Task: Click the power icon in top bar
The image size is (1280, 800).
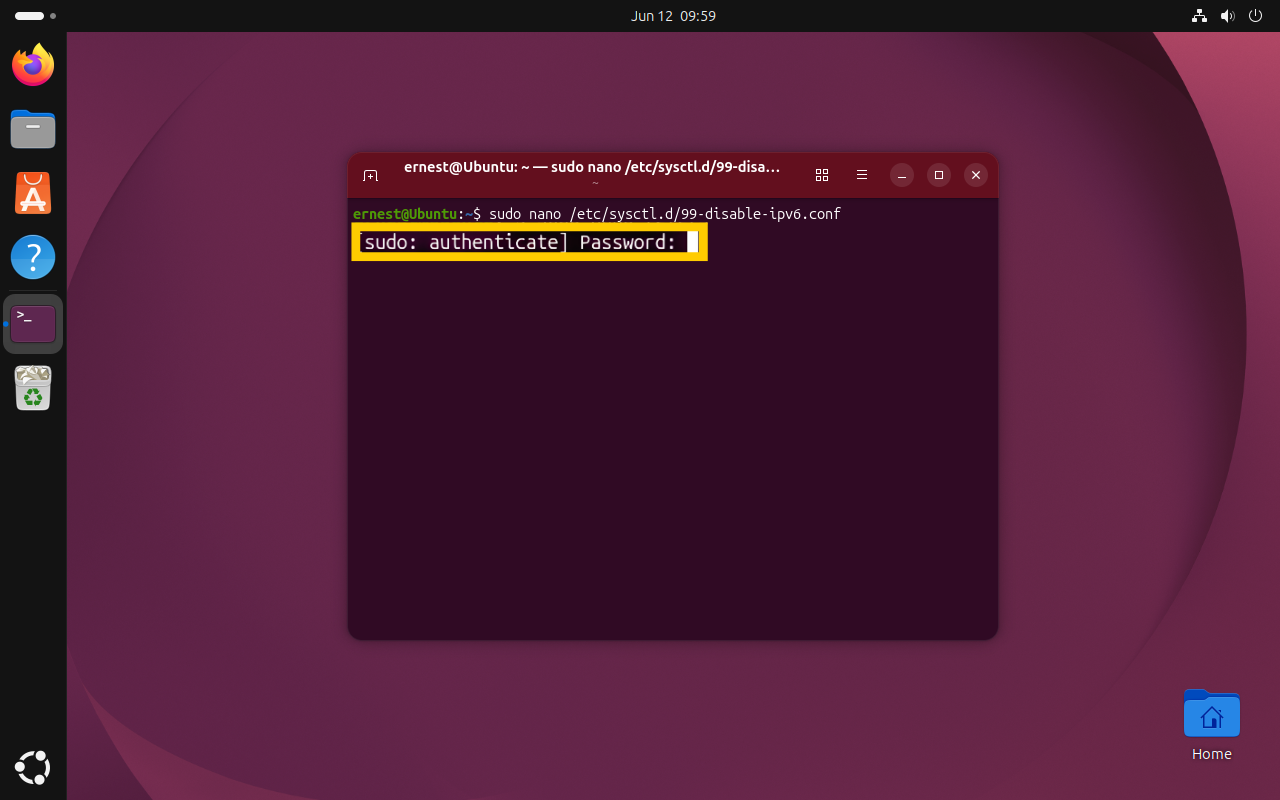Action: point(1255,16)
